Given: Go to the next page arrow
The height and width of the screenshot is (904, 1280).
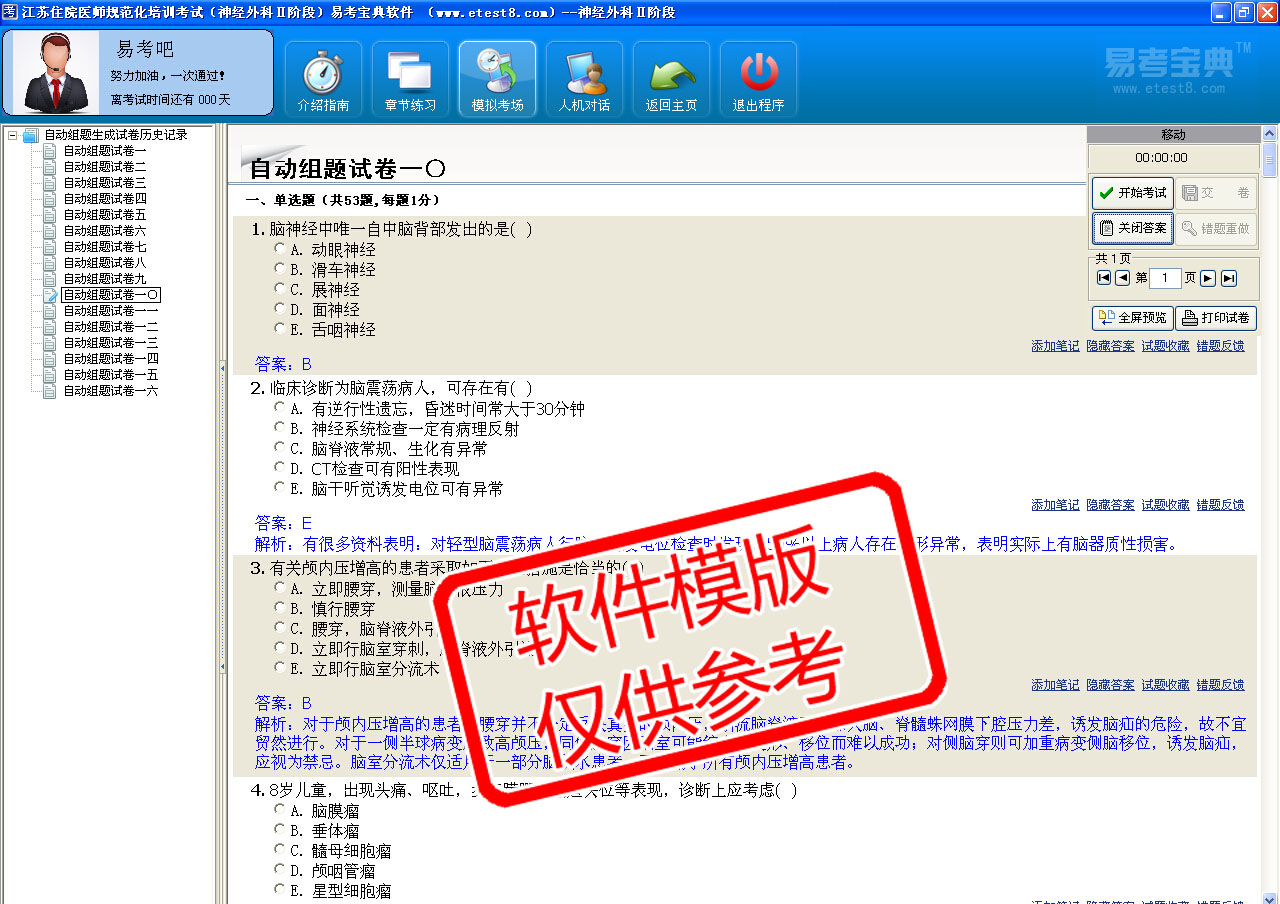Looking at the screenshot, I should tap(1208, 278).
